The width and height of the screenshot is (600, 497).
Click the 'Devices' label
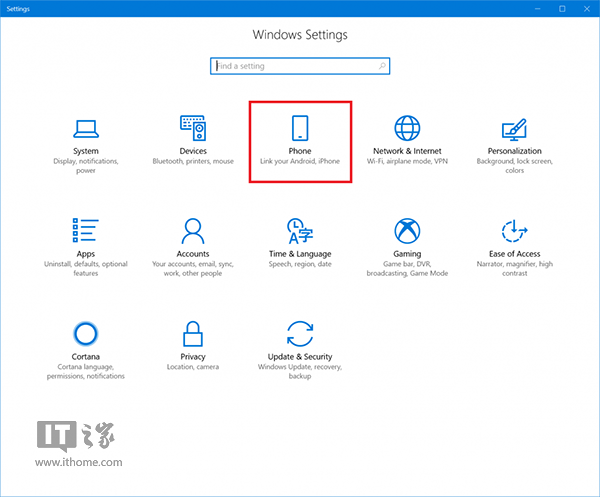[193, 151]
